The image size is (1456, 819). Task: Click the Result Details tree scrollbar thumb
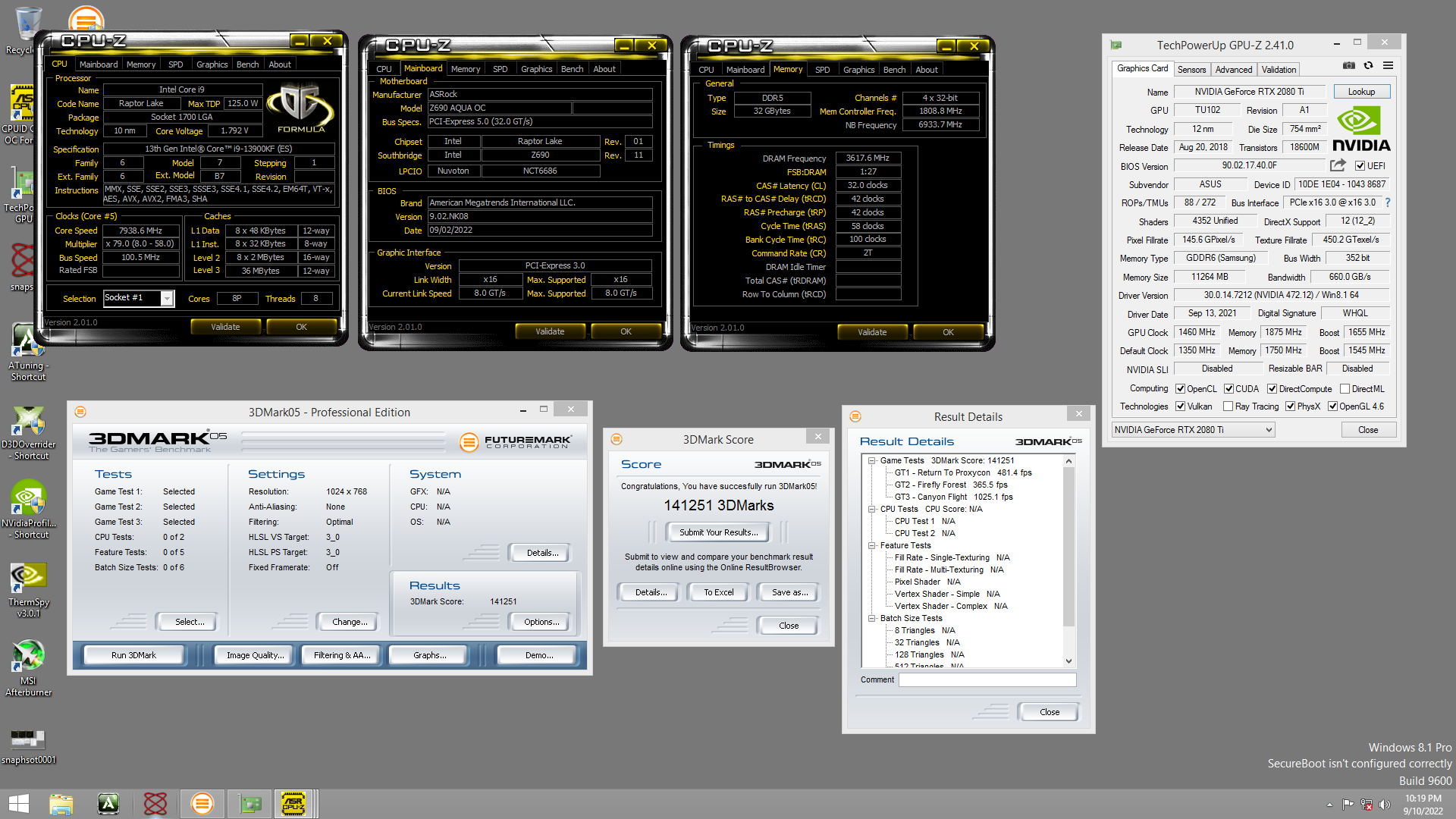(x=1069, y=546)
